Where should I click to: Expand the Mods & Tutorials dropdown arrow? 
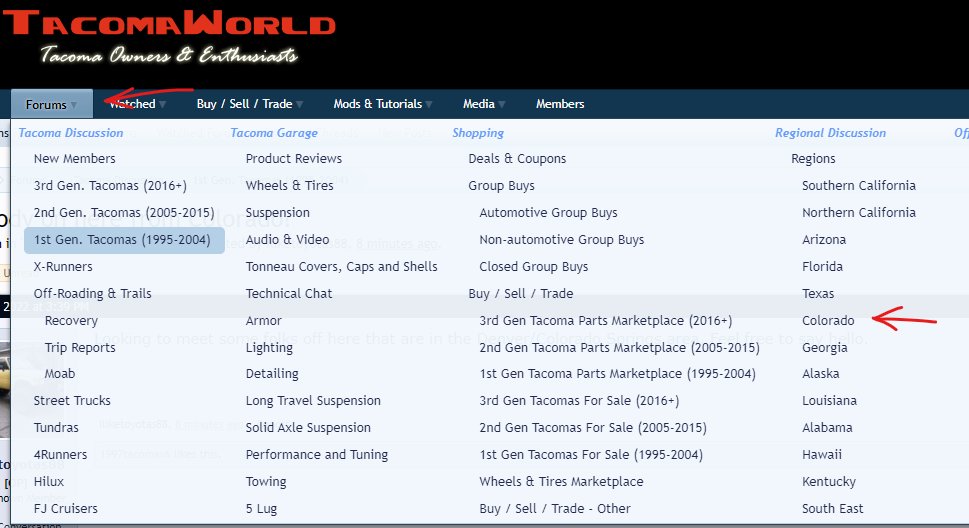[429, 104]
